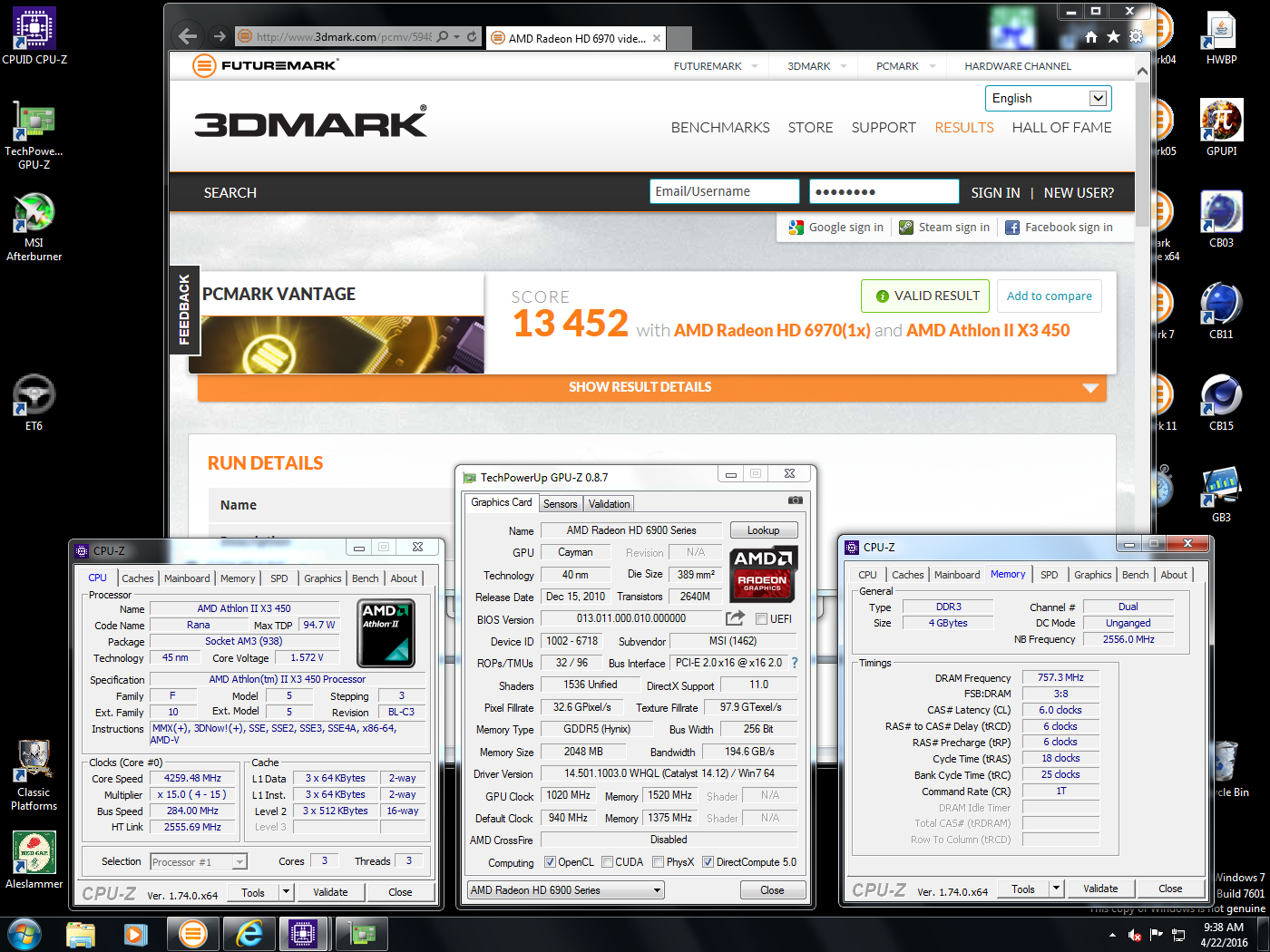The width and height of the screenshot is (1270, 952).
Task: Open English language dropdown
Action: 1048,98
